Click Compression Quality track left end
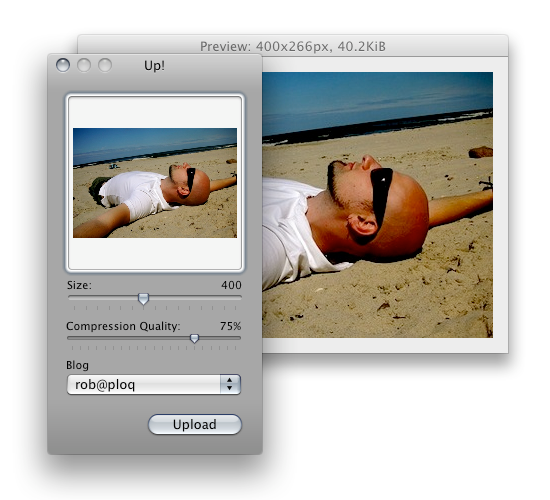This screenshot has height=500, width=550. (x=69, y=338)
